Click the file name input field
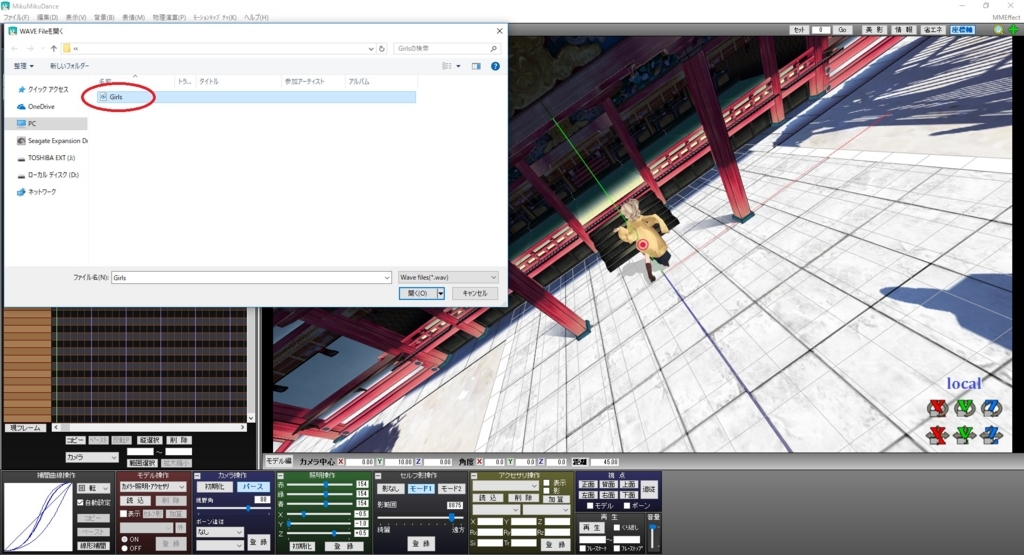 tap(251, 278)
